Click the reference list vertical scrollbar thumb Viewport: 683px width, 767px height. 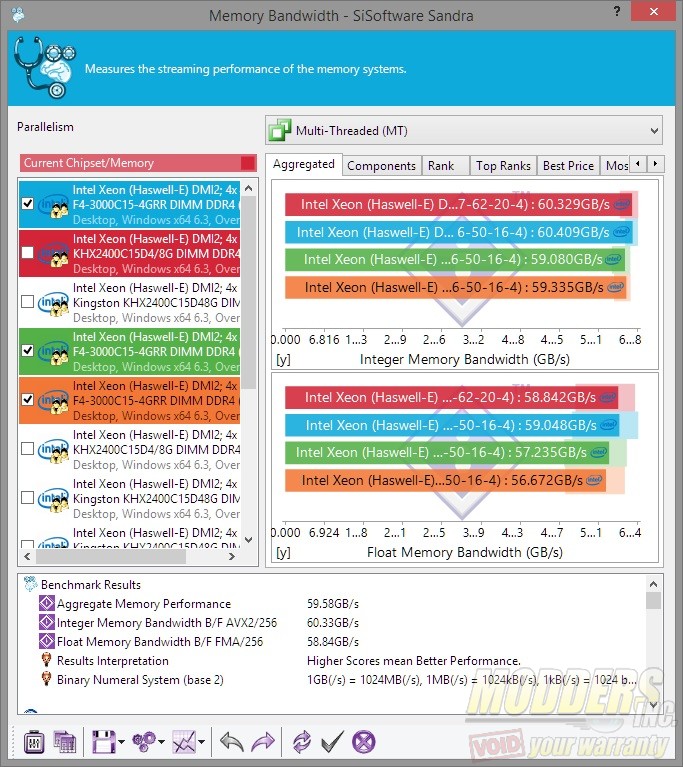point(249,293)
